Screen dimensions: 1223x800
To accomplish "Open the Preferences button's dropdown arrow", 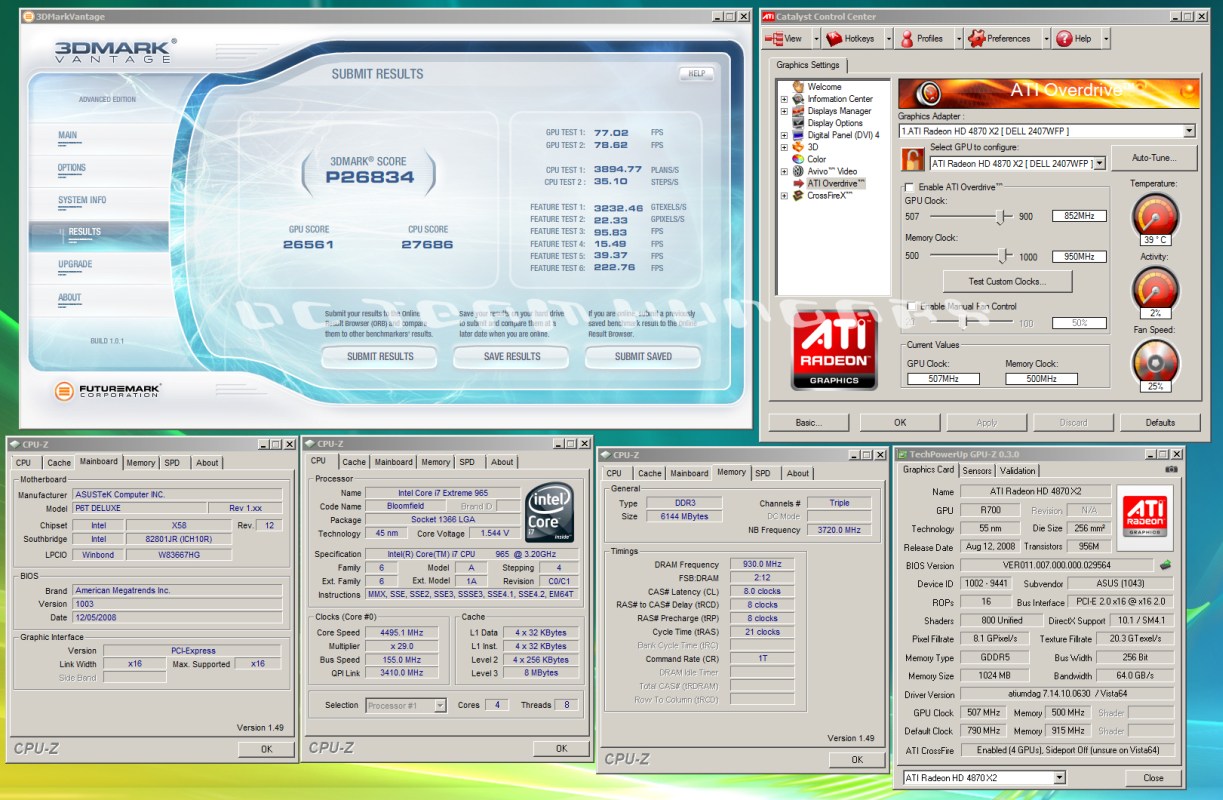I will point(1046,39).
